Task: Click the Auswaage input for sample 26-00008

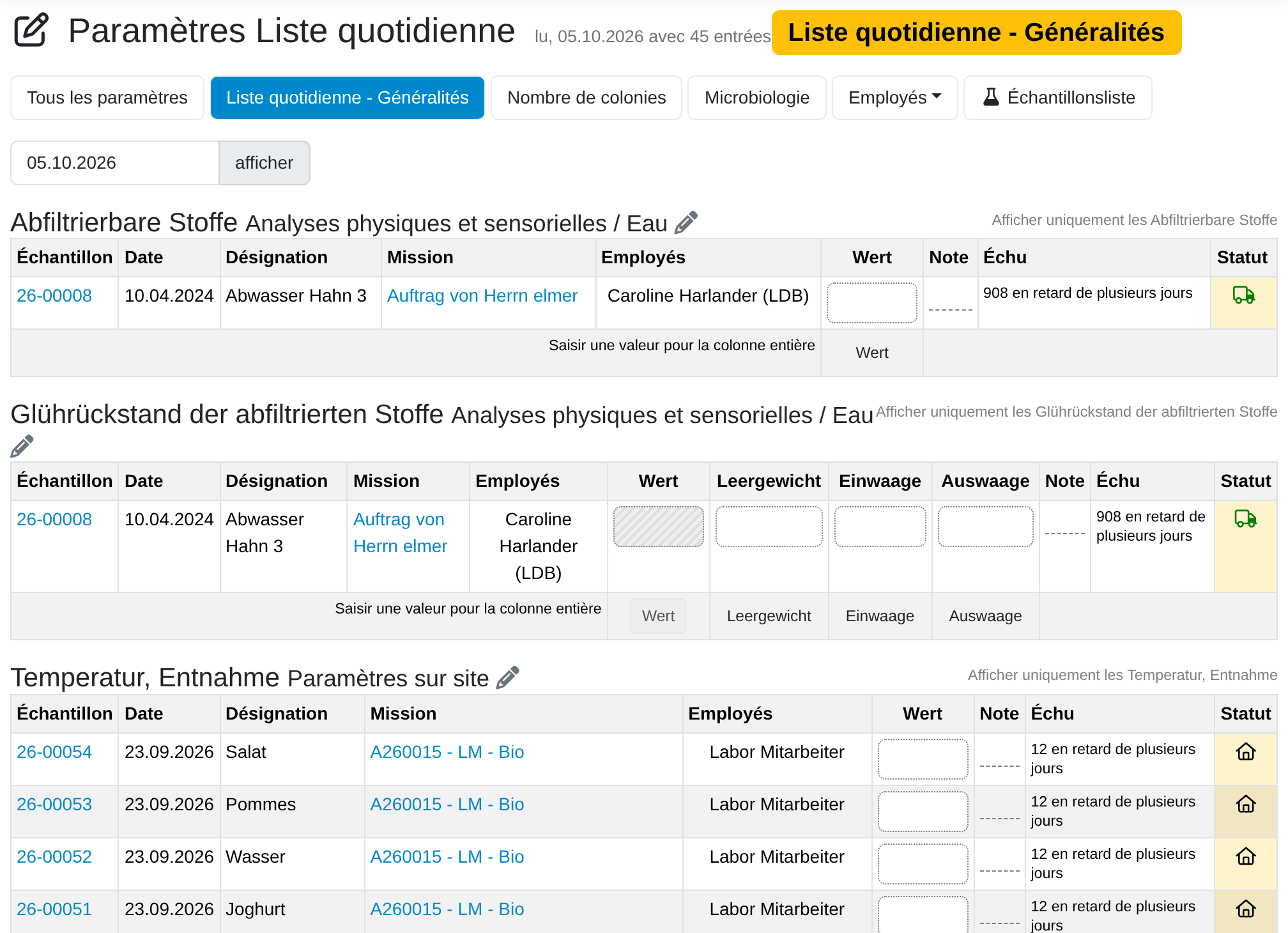Action: 986,527
